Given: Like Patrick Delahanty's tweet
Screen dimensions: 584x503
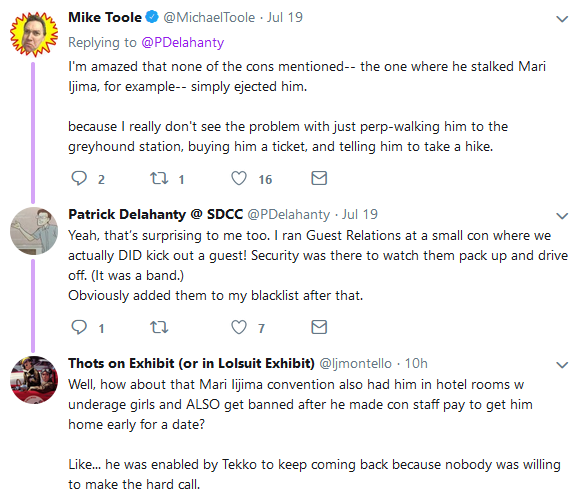Looking at the screenshot, I should [239, 327].
